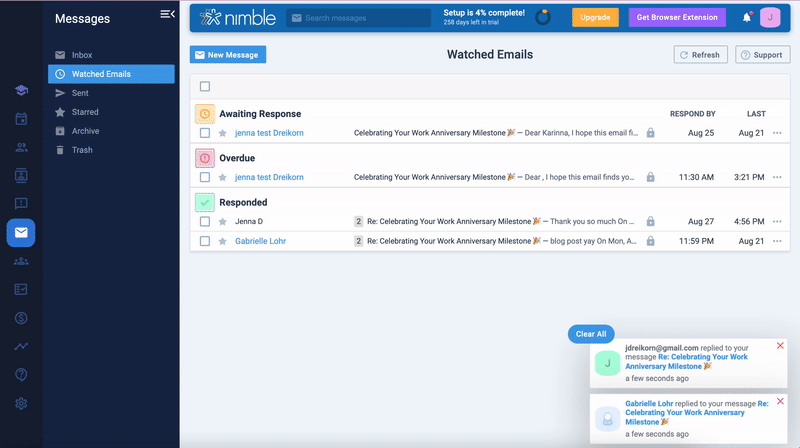Open the calendar icon in sidebar
Image resolution: width=800 pixels, height=448 pixels.
click(21, 119)
